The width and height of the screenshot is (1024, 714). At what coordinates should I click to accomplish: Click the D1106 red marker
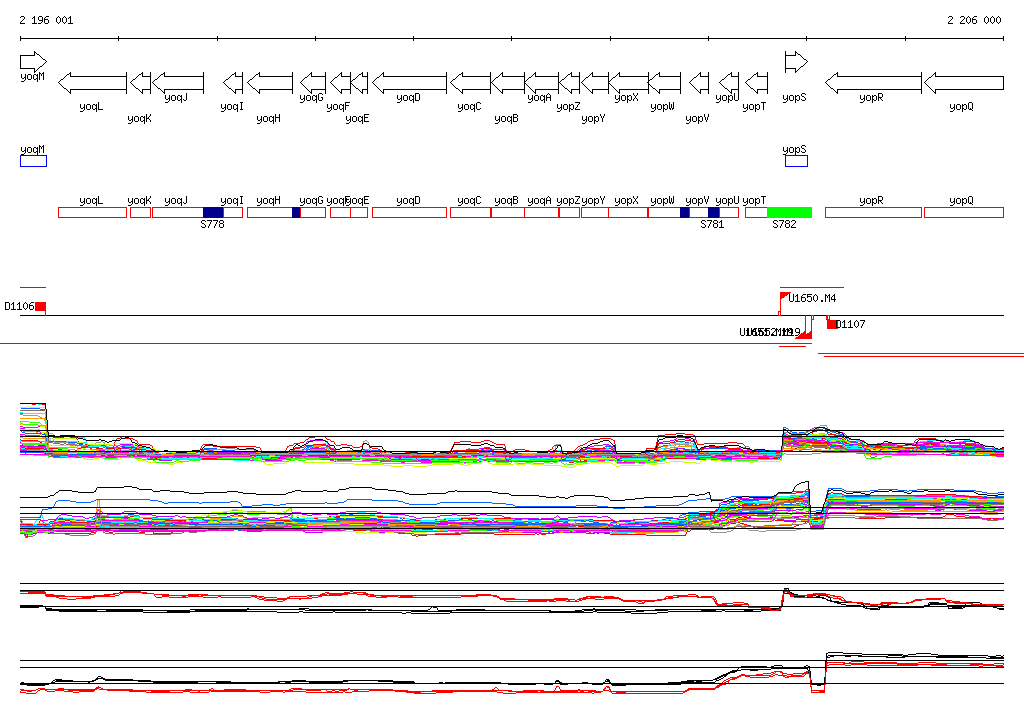click(41, 306)
